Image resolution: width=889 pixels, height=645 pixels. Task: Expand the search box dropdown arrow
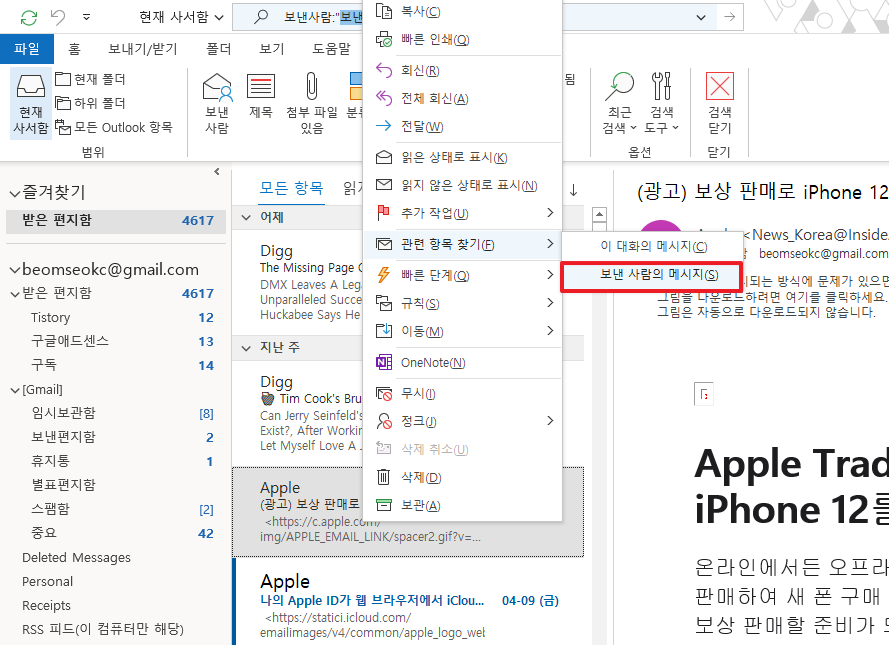[701, 18]
